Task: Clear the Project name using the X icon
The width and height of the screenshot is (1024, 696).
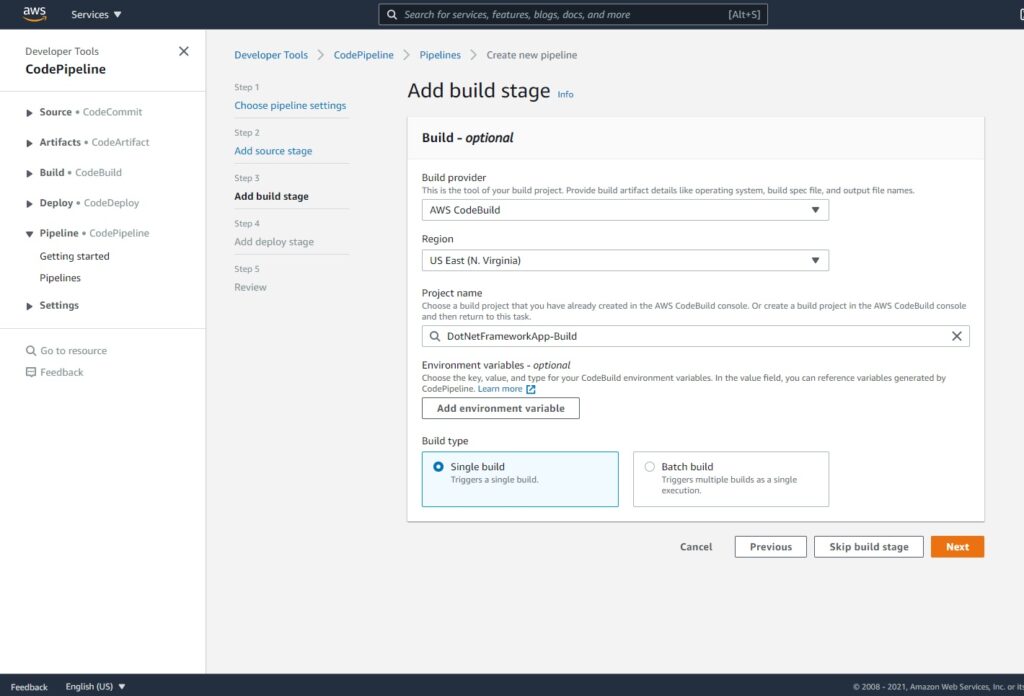Action: coord(959,336)
